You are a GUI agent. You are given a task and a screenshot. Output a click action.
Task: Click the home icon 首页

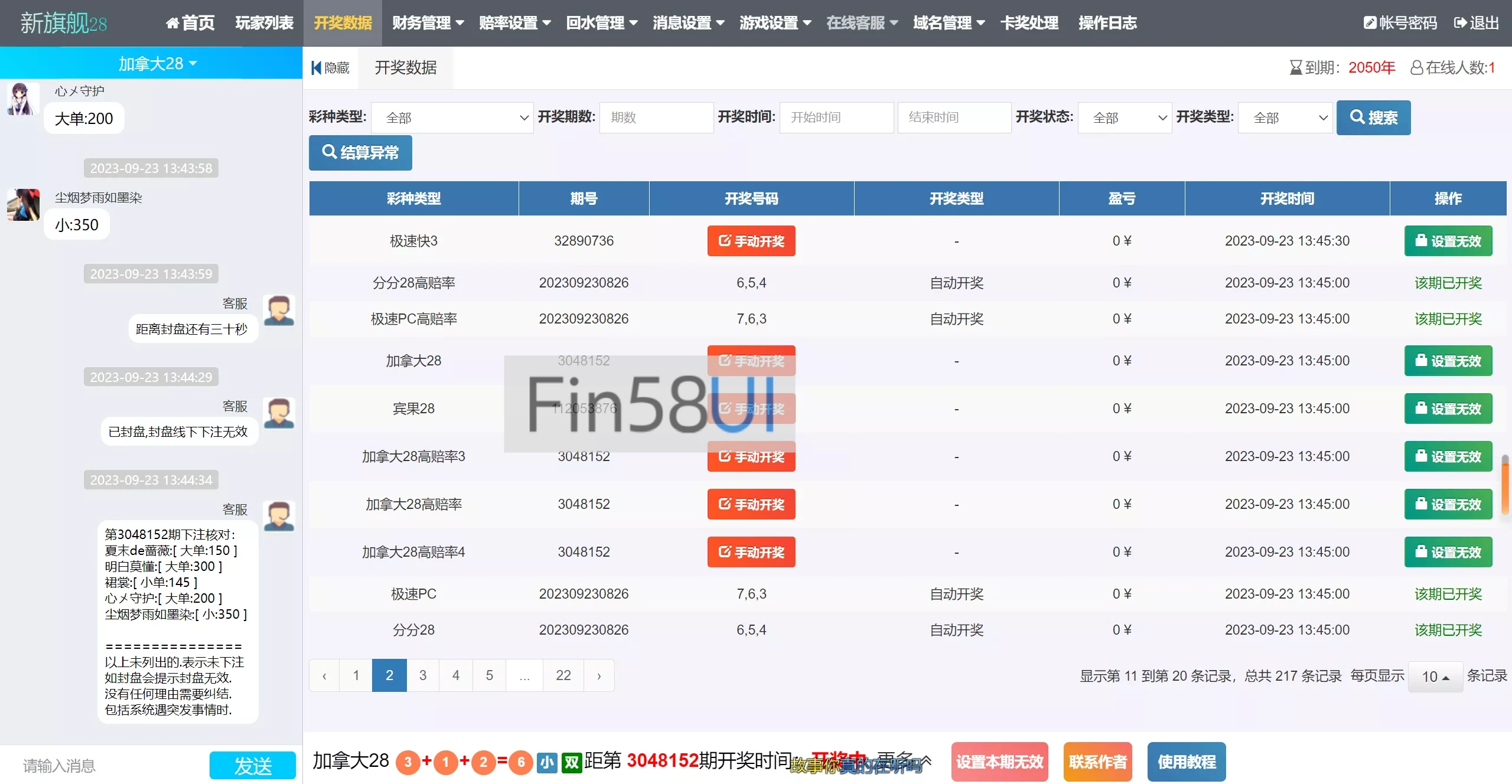click(x=172, y=23)
